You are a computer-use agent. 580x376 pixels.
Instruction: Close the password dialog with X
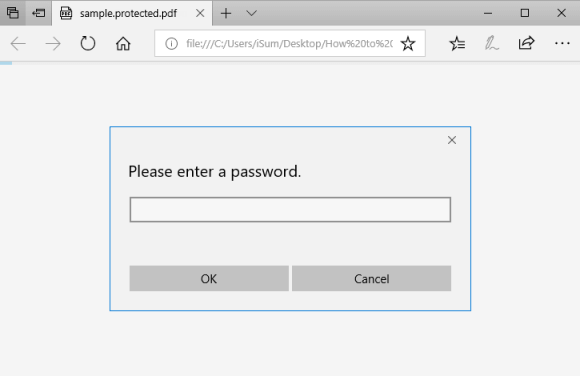pos(452,140)
